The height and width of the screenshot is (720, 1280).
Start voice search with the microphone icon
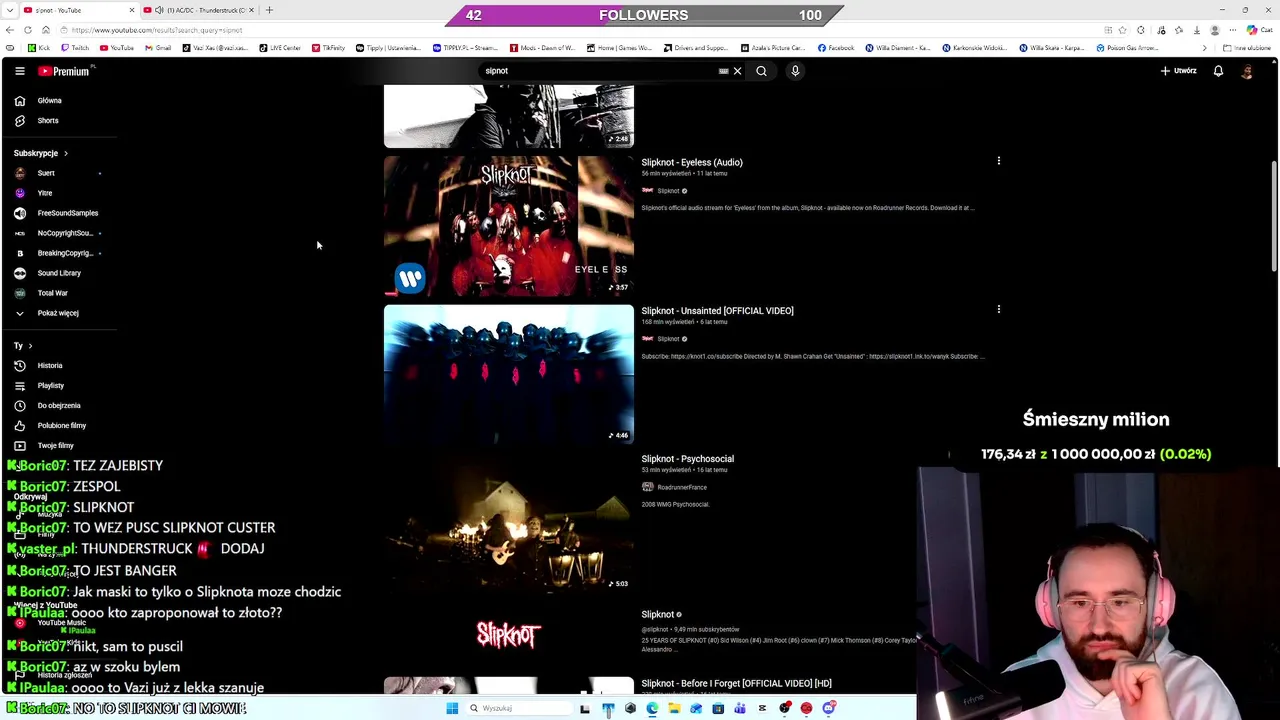point(795,71)
